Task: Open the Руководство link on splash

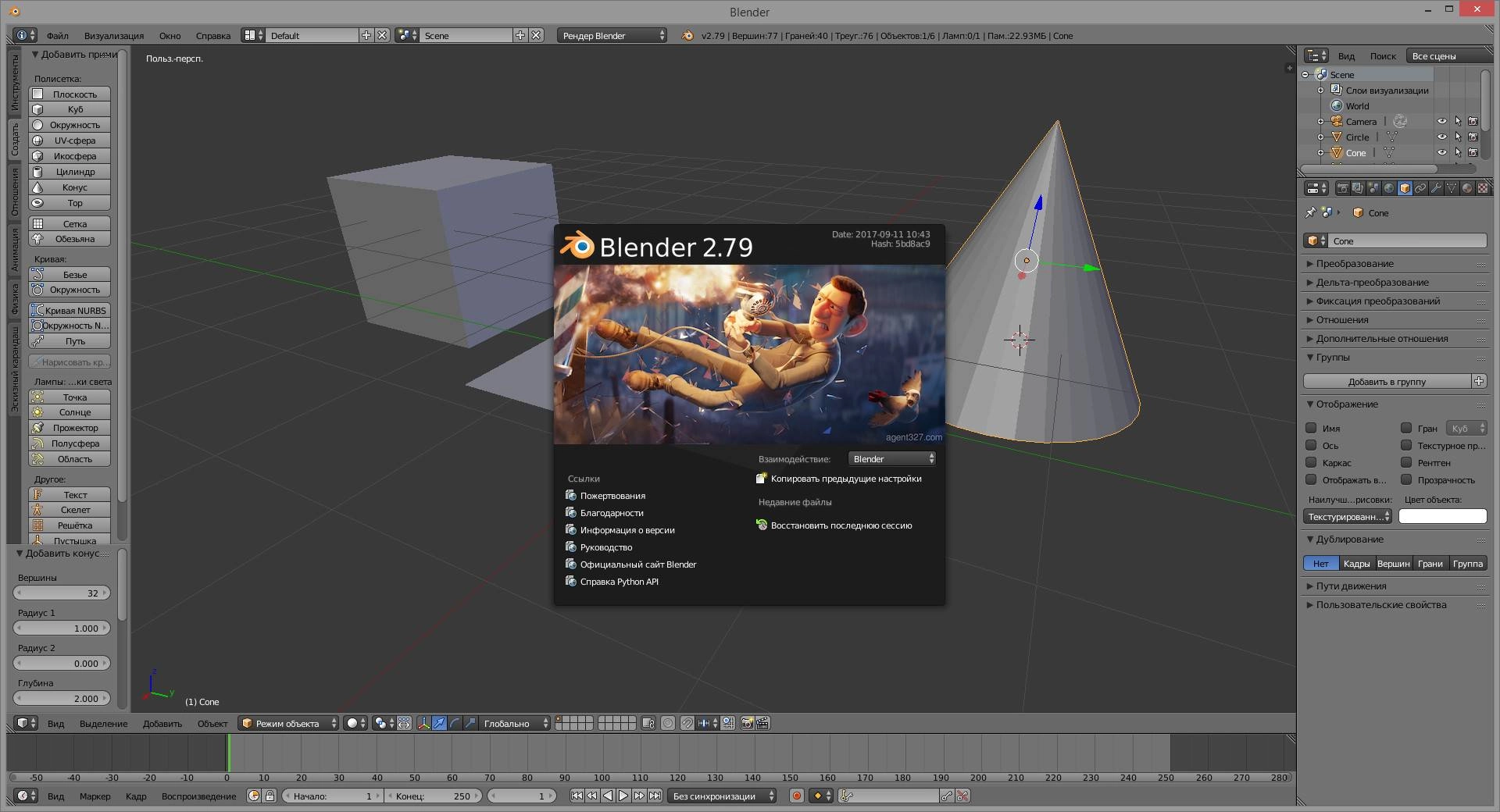Action: [605, 547]
